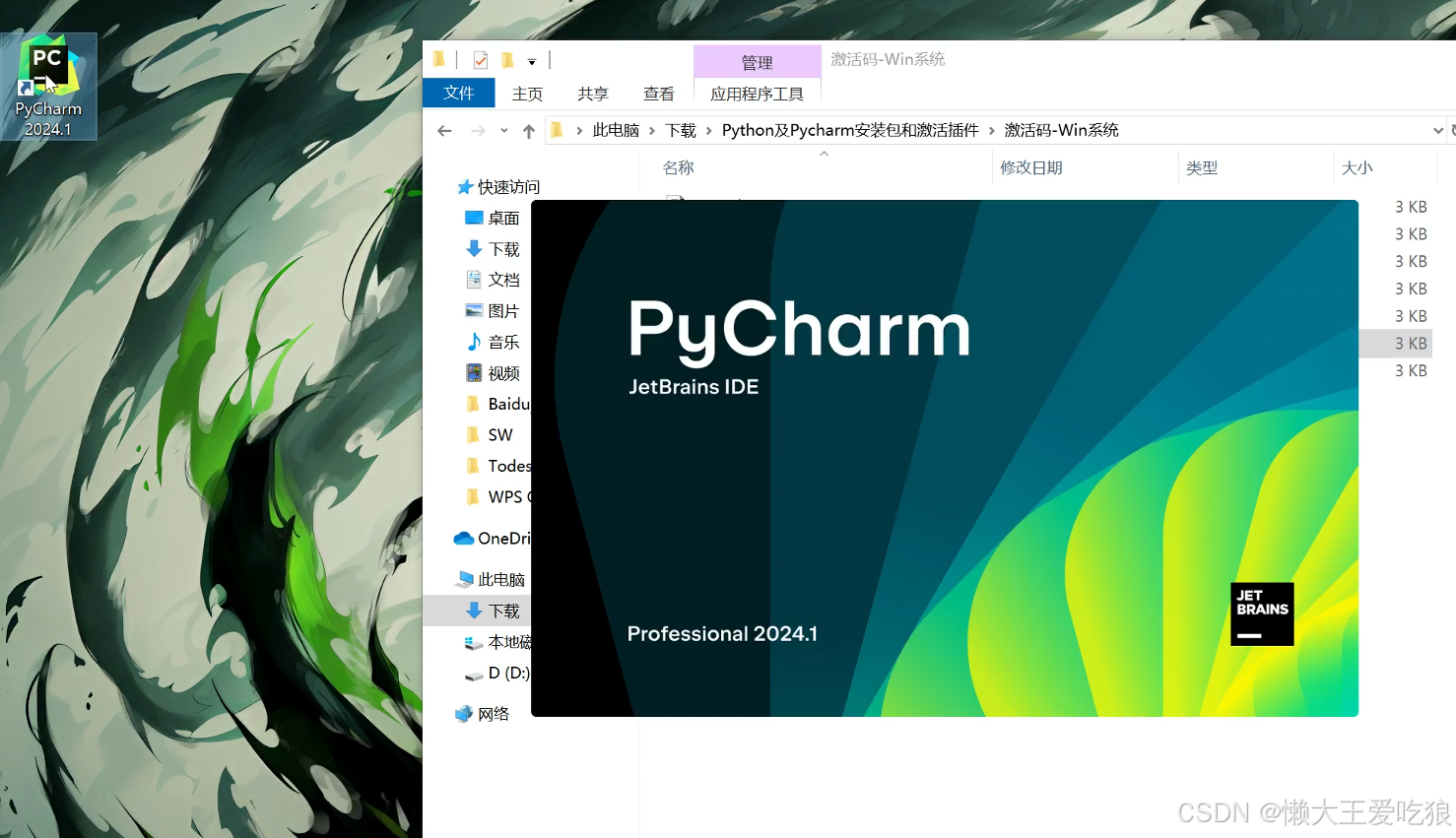Click the highlighted 3 KB size cell
This screenshot has height=838, width=1456.
coord(1410,343)
